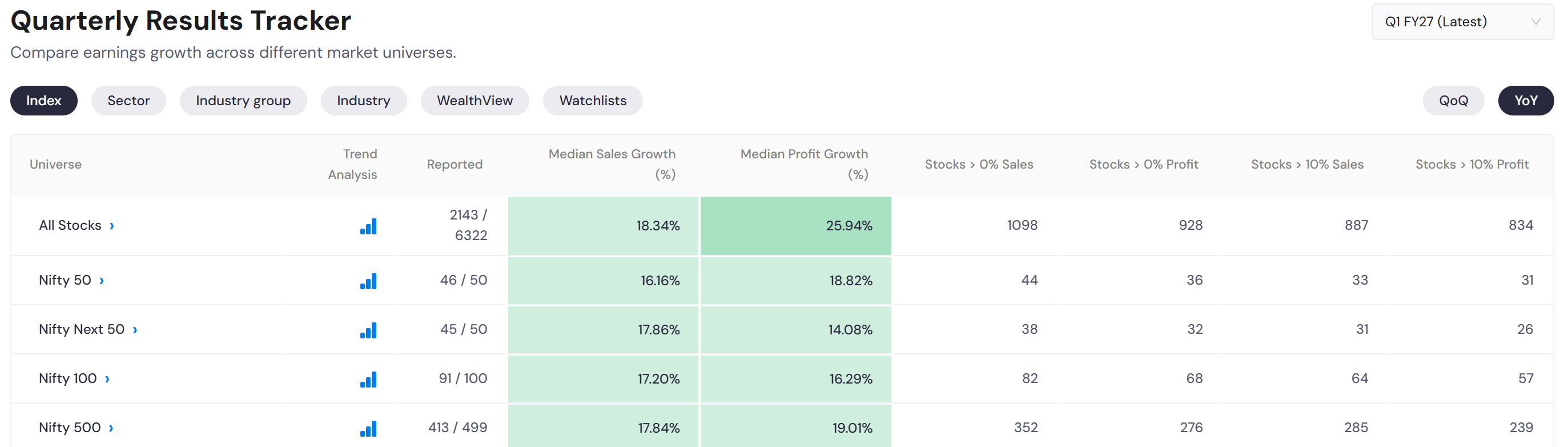Open the Watchlists tab
The height and width of the screenshot is (447, 1568).
click(593, 101)
